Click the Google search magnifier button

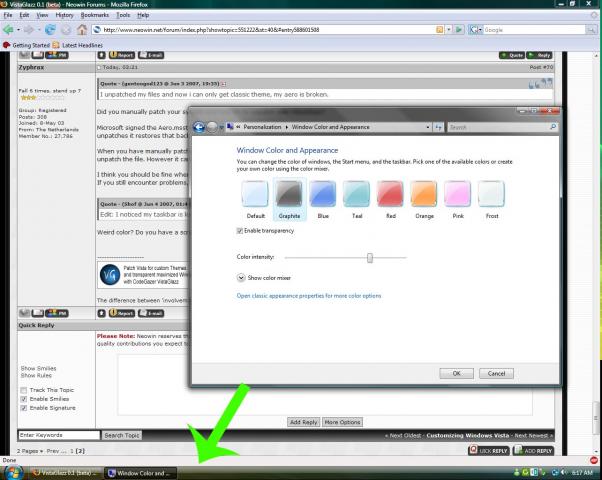pos(591,30)
